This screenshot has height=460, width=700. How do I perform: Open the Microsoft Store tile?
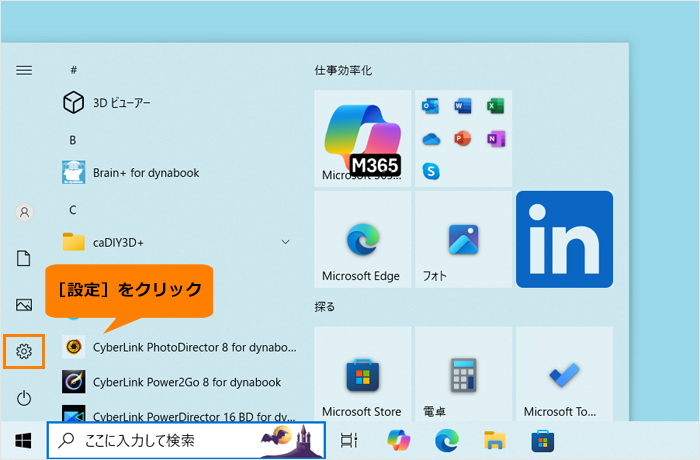click(x=362, y=374)
